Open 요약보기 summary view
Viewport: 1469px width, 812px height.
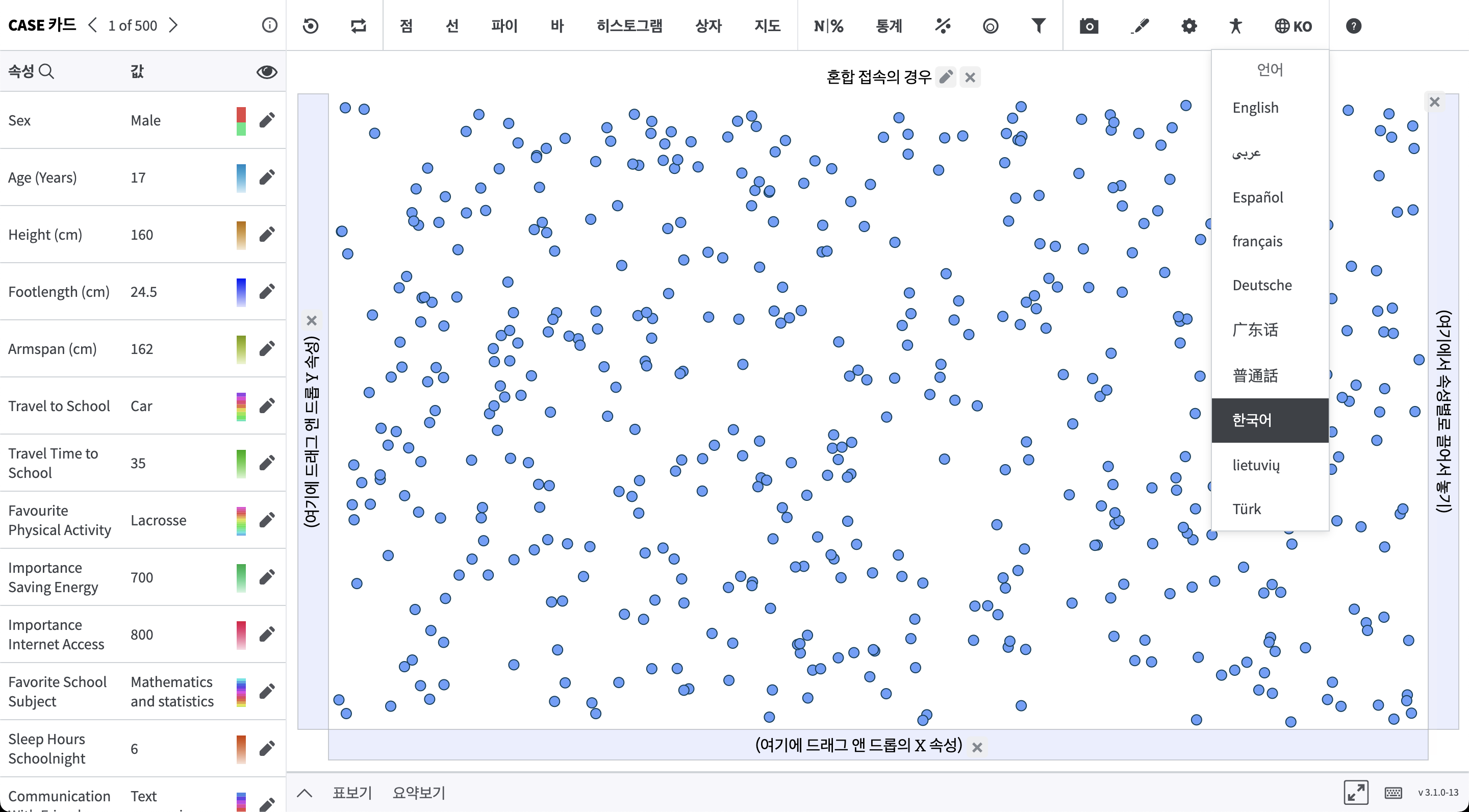click(419, 793)
